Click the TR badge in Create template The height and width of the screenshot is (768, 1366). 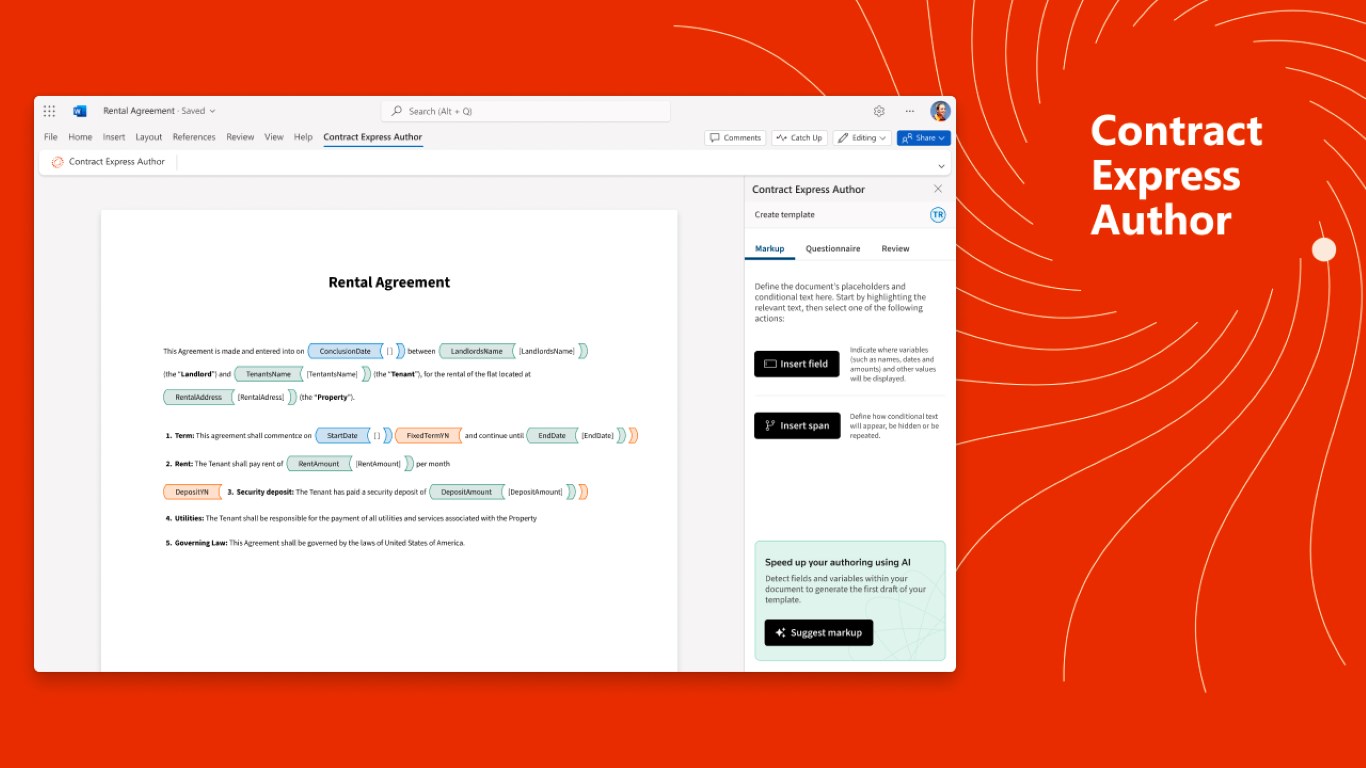[938, 215]
